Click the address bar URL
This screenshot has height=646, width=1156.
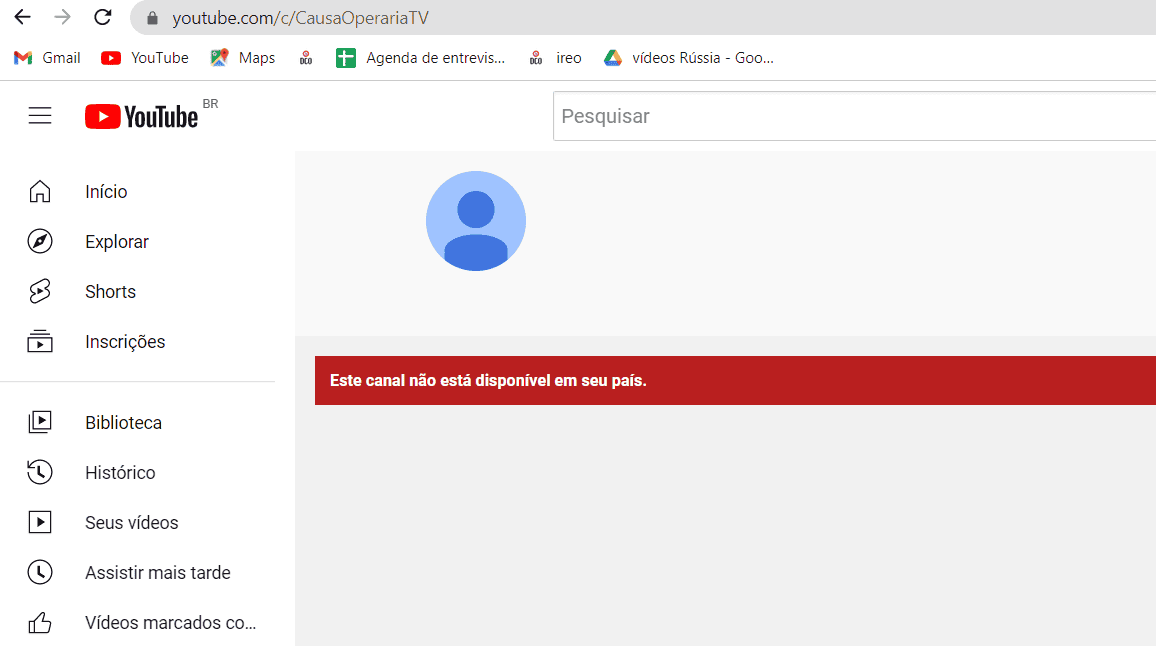(300, 18)
